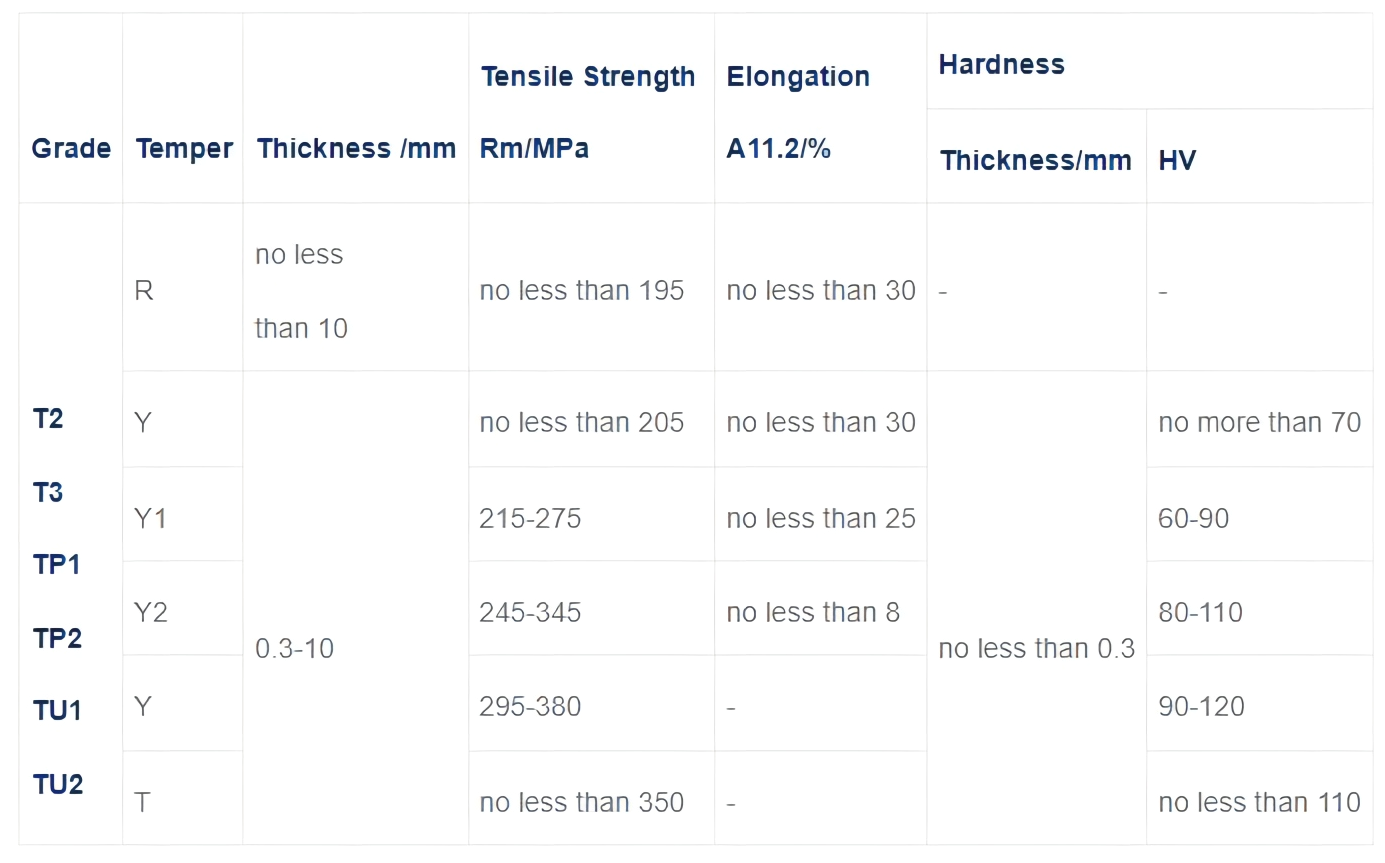Select the R temper cell
The width and height of the screenshot is (1385, 863).
(144, 291)
